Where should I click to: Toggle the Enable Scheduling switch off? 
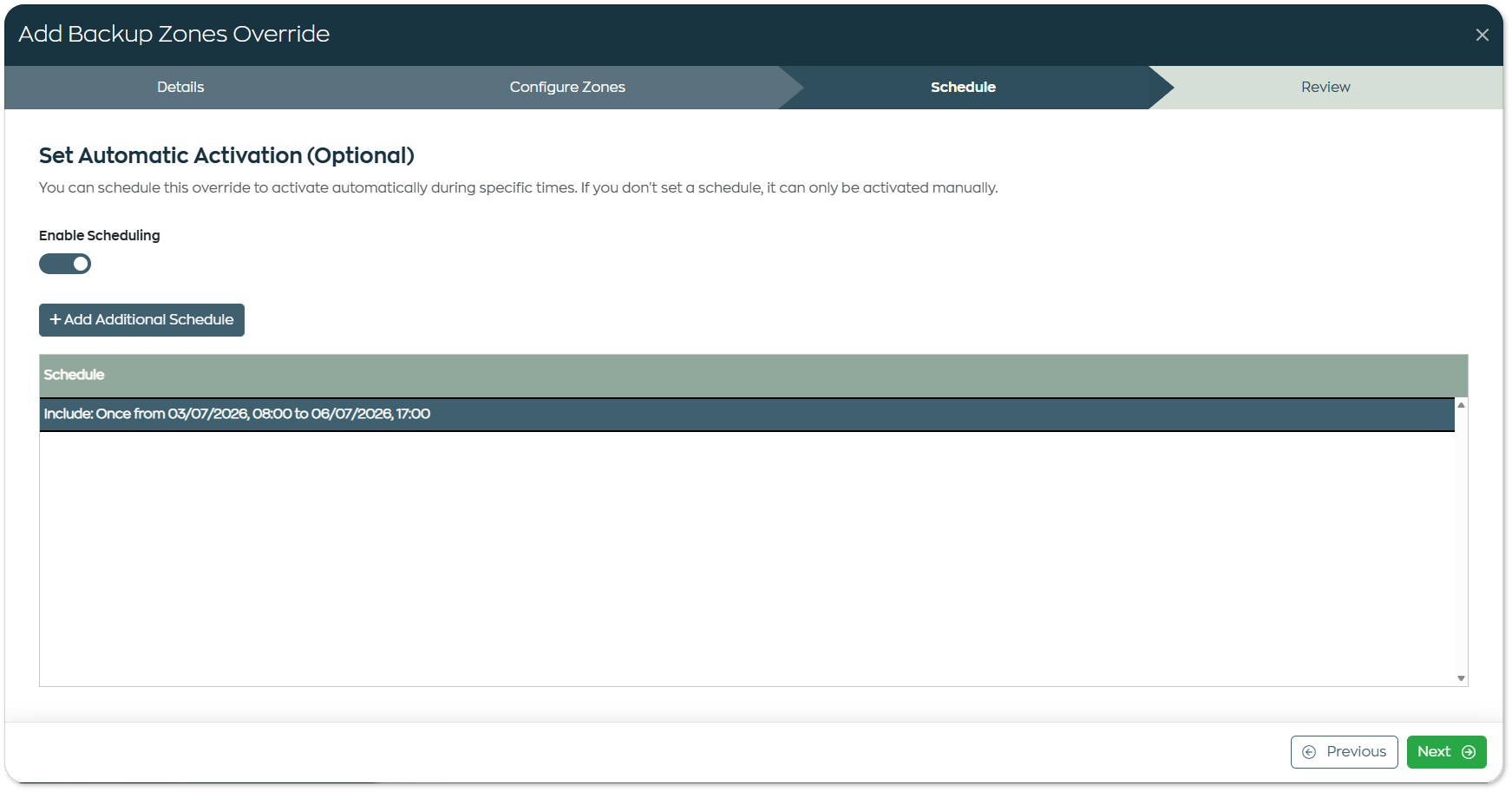coord(65,264)
